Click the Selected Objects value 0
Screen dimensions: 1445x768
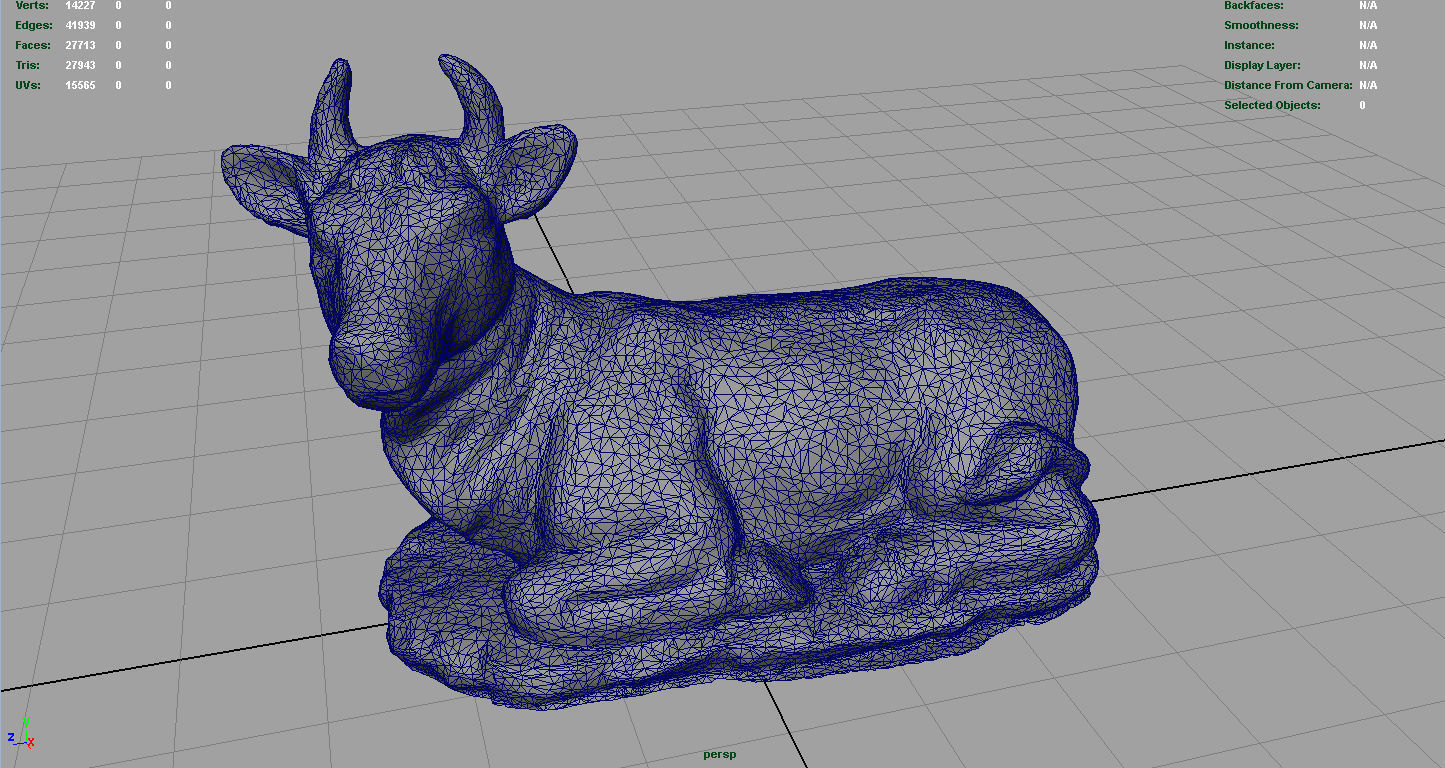(x=1362, y=105)
